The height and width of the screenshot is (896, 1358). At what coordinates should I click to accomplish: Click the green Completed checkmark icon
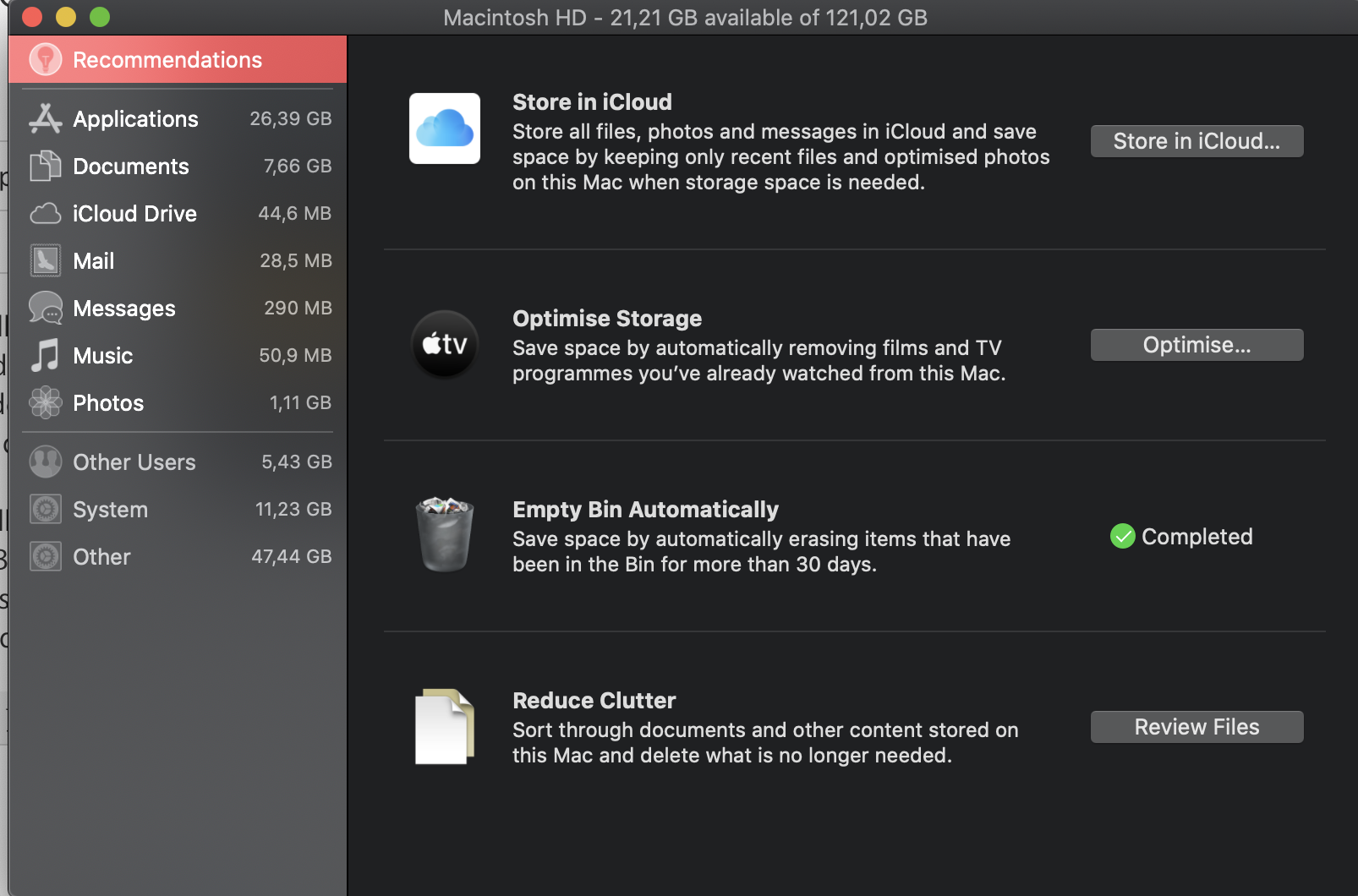pyautogui.click(x=1122, y=536)
